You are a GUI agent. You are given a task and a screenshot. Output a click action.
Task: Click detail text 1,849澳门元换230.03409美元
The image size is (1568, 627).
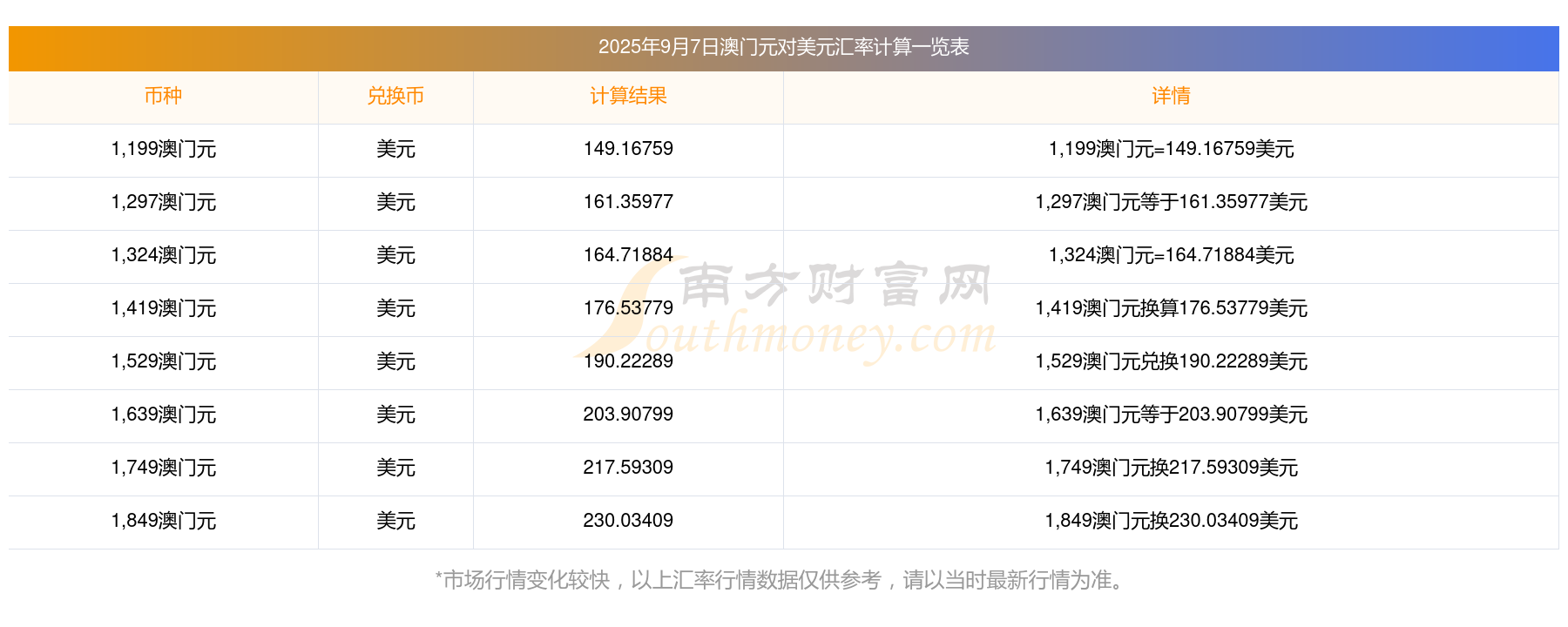[x=1171, y=521]
